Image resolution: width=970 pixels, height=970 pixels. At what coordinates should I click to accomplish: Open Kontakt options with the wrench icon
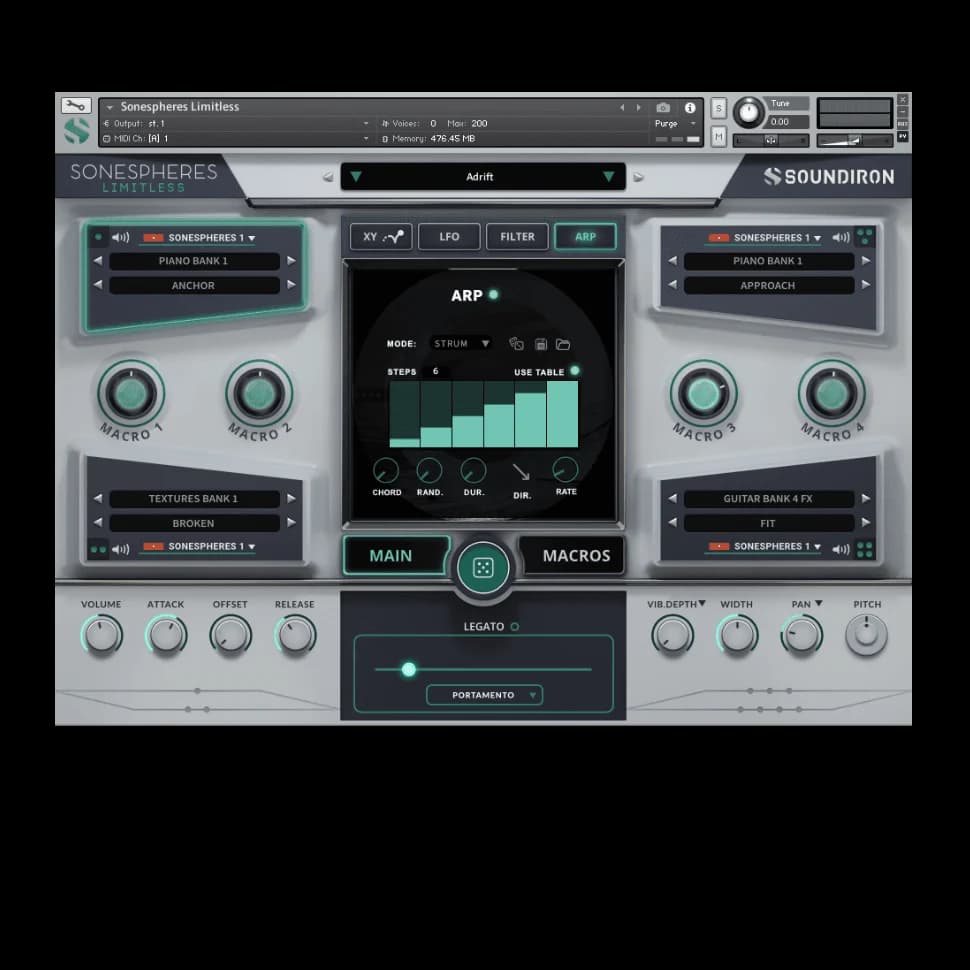coord(75,105)
